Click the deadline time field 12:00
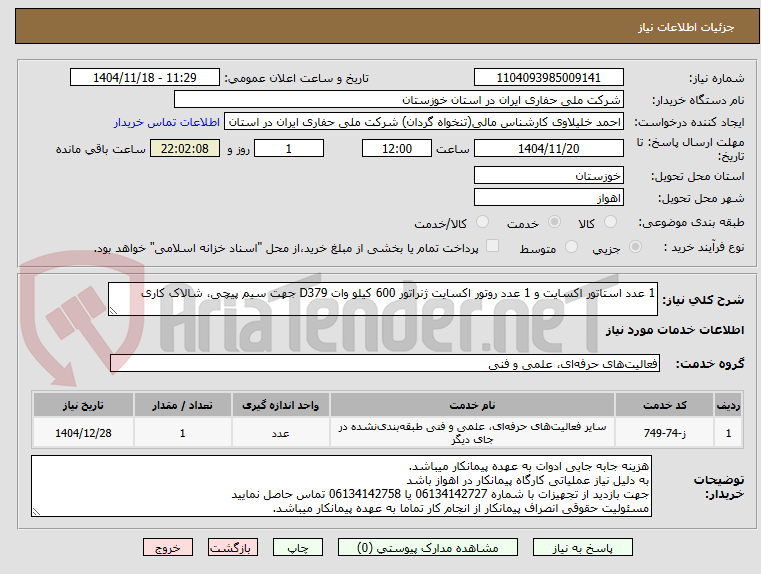761x574 pixels. [397, 148]
